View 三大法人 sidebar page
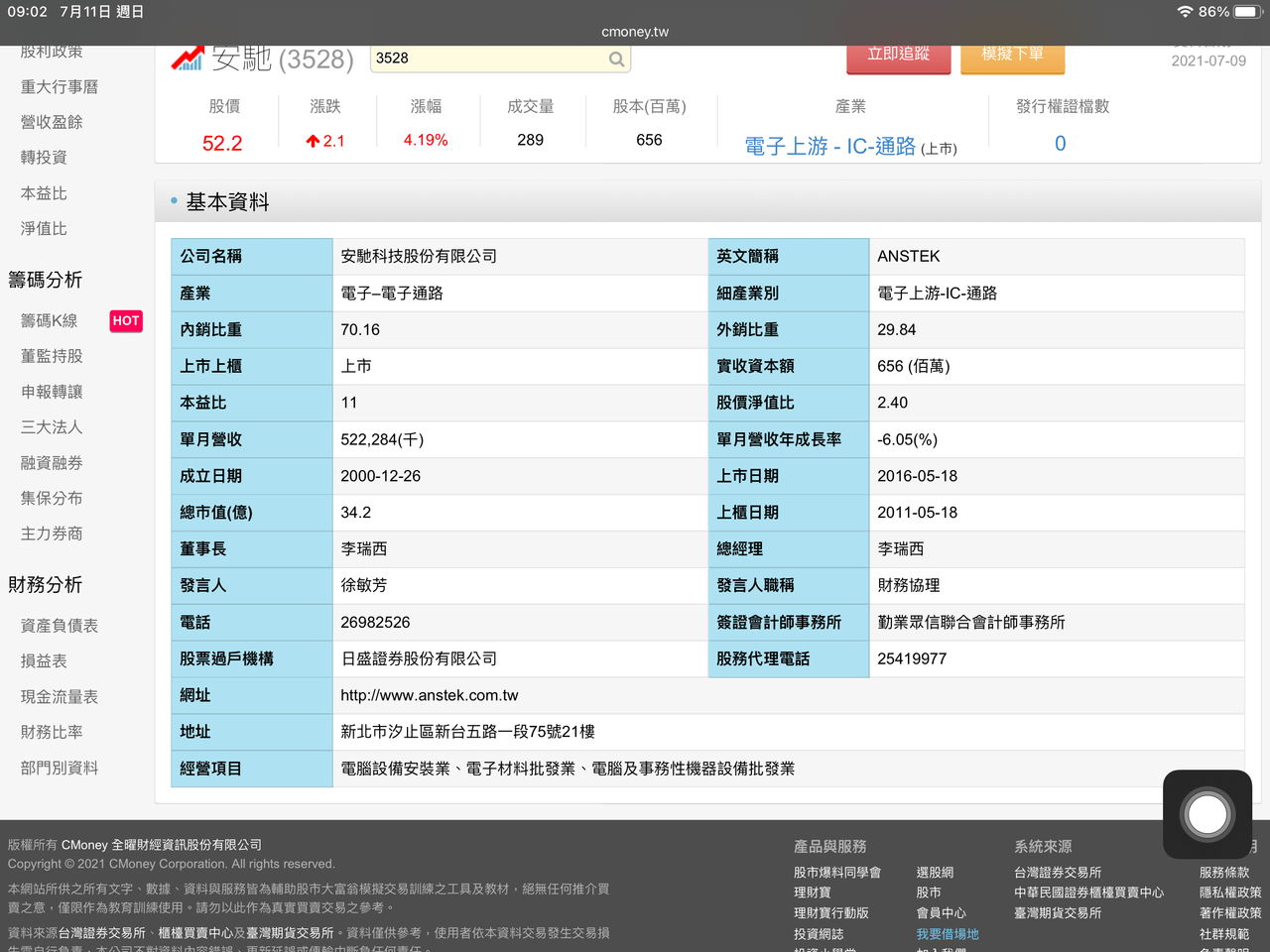 [52, 427]
